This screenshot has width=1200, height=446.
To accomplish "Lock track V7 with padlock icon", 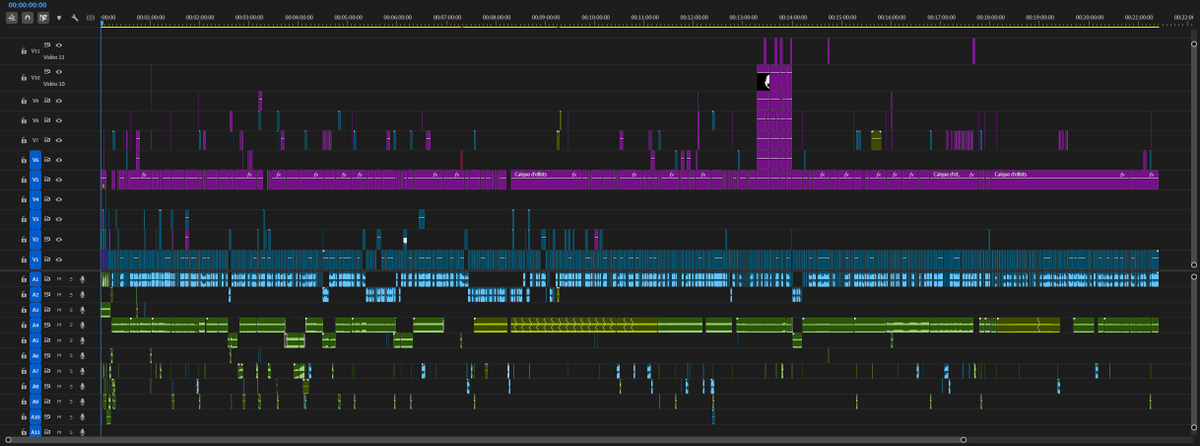I will click(x=23, y=140).
